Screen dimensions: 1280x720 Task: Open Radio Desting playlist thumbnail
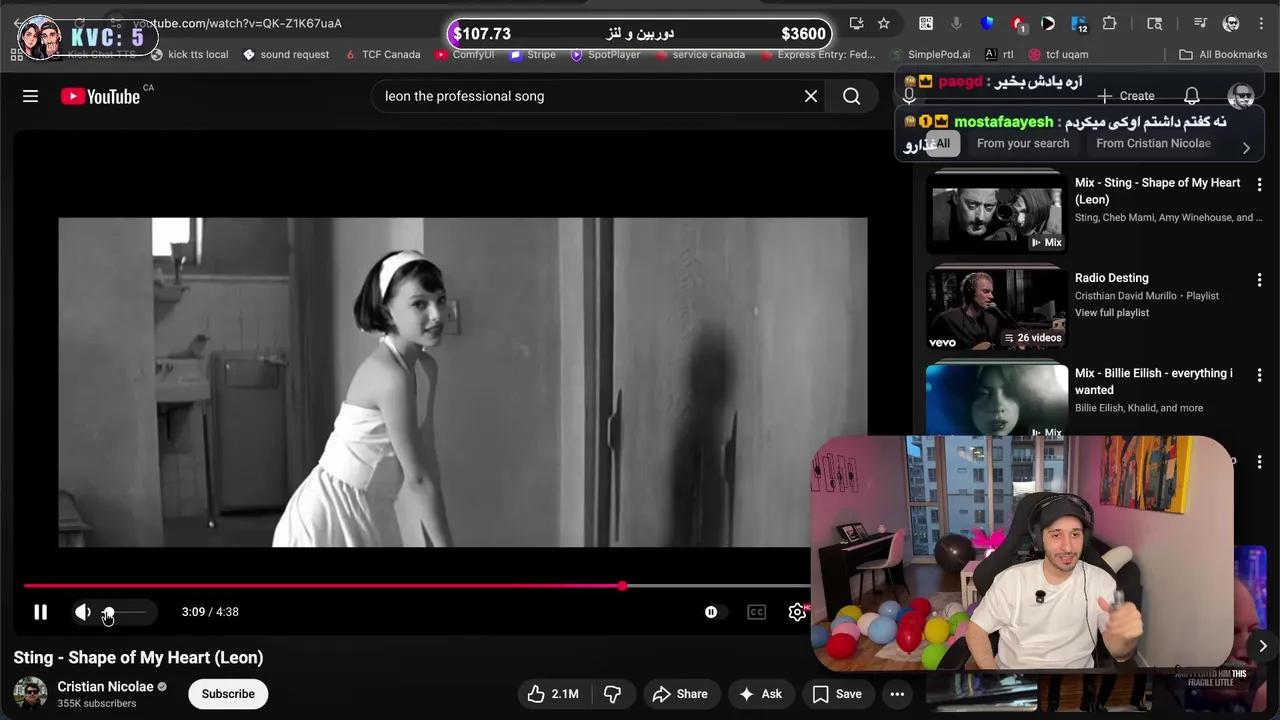pyautogui.click(x=996, y=308)
